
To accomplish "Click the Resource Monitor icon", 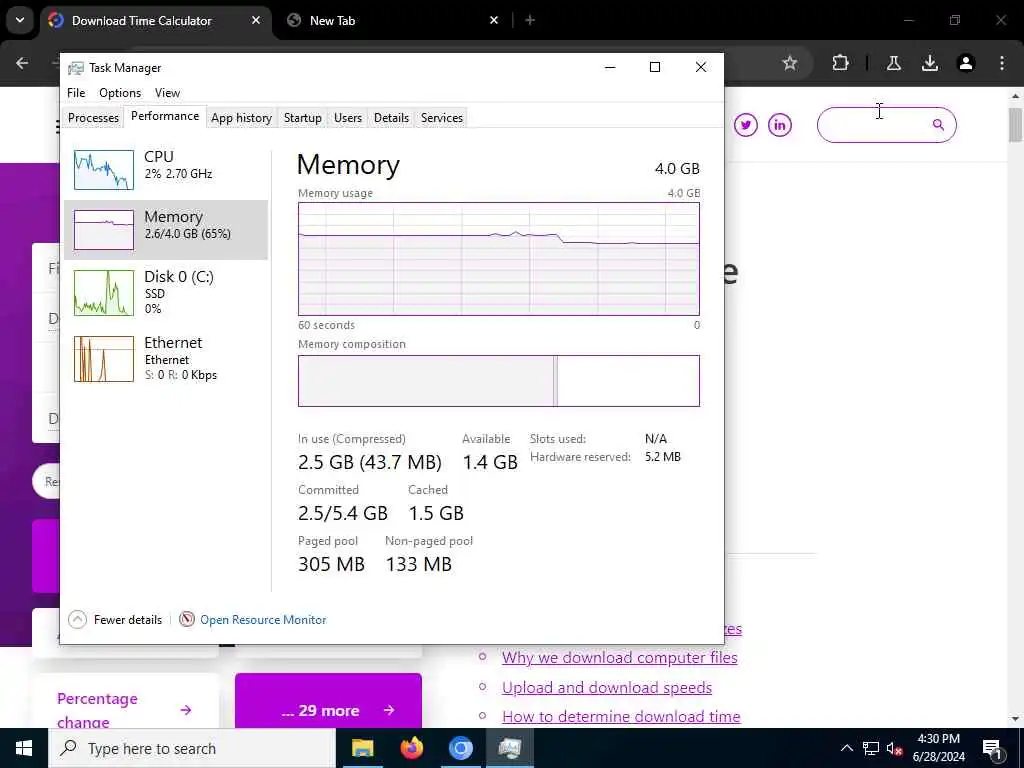I will pyautogui.click(x=187, y=619).
